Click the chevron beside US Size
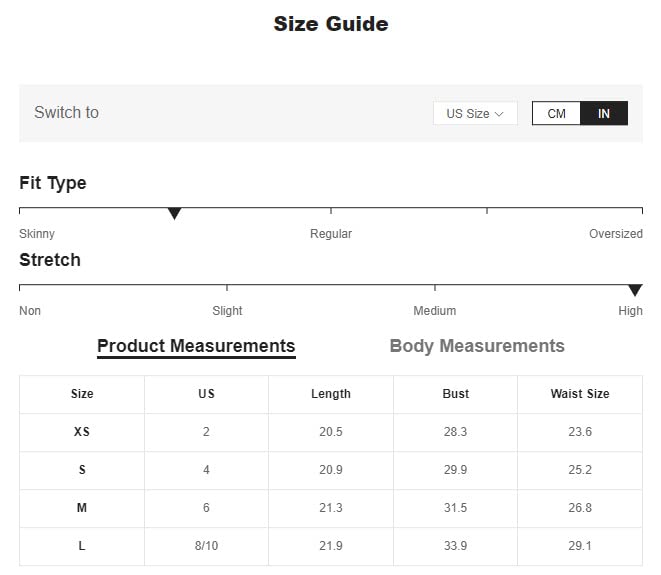The height and width of the screenshot is (575, 661). [x=499, y=114]
